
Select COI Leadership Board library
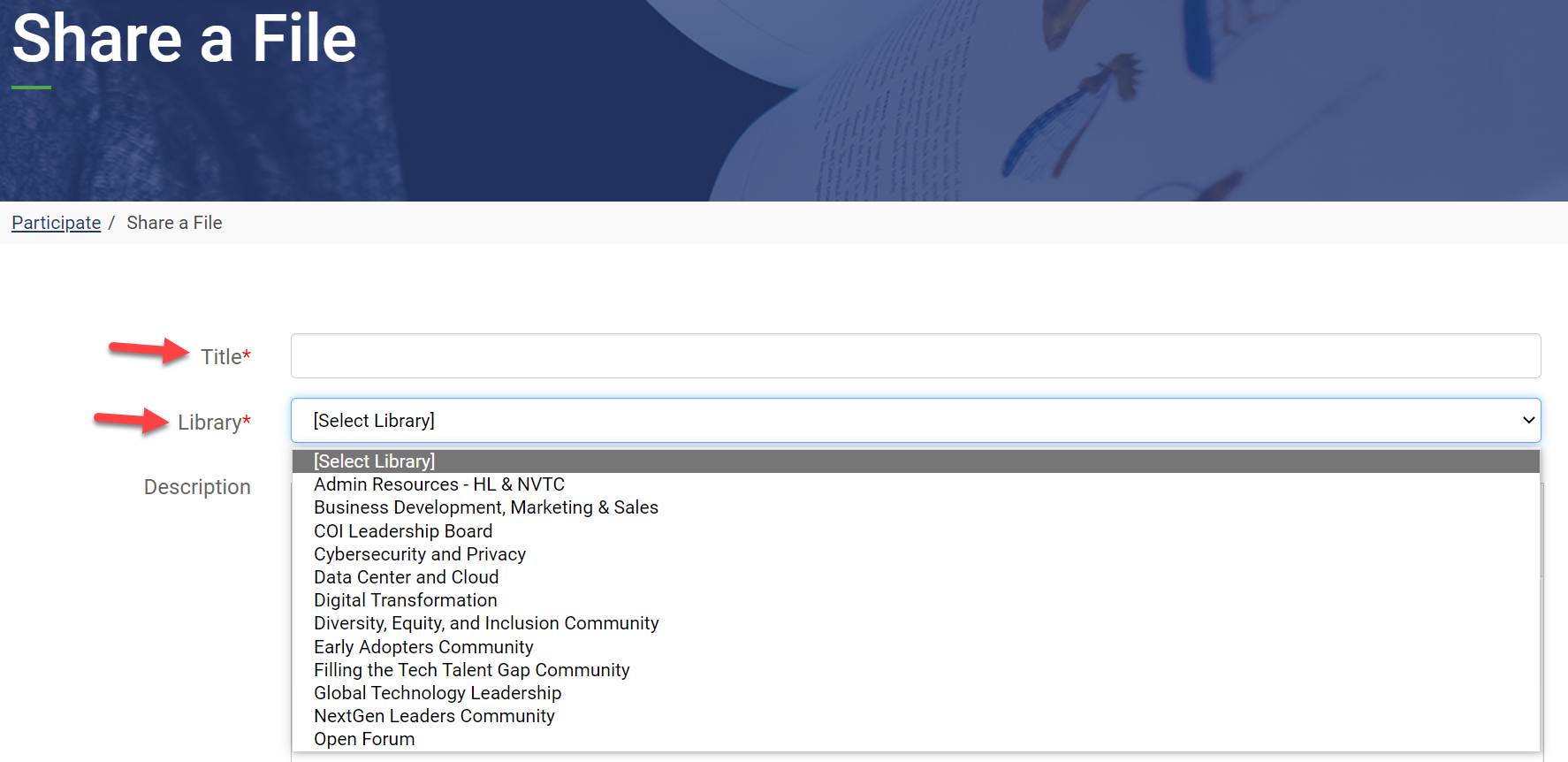point(916,531)
